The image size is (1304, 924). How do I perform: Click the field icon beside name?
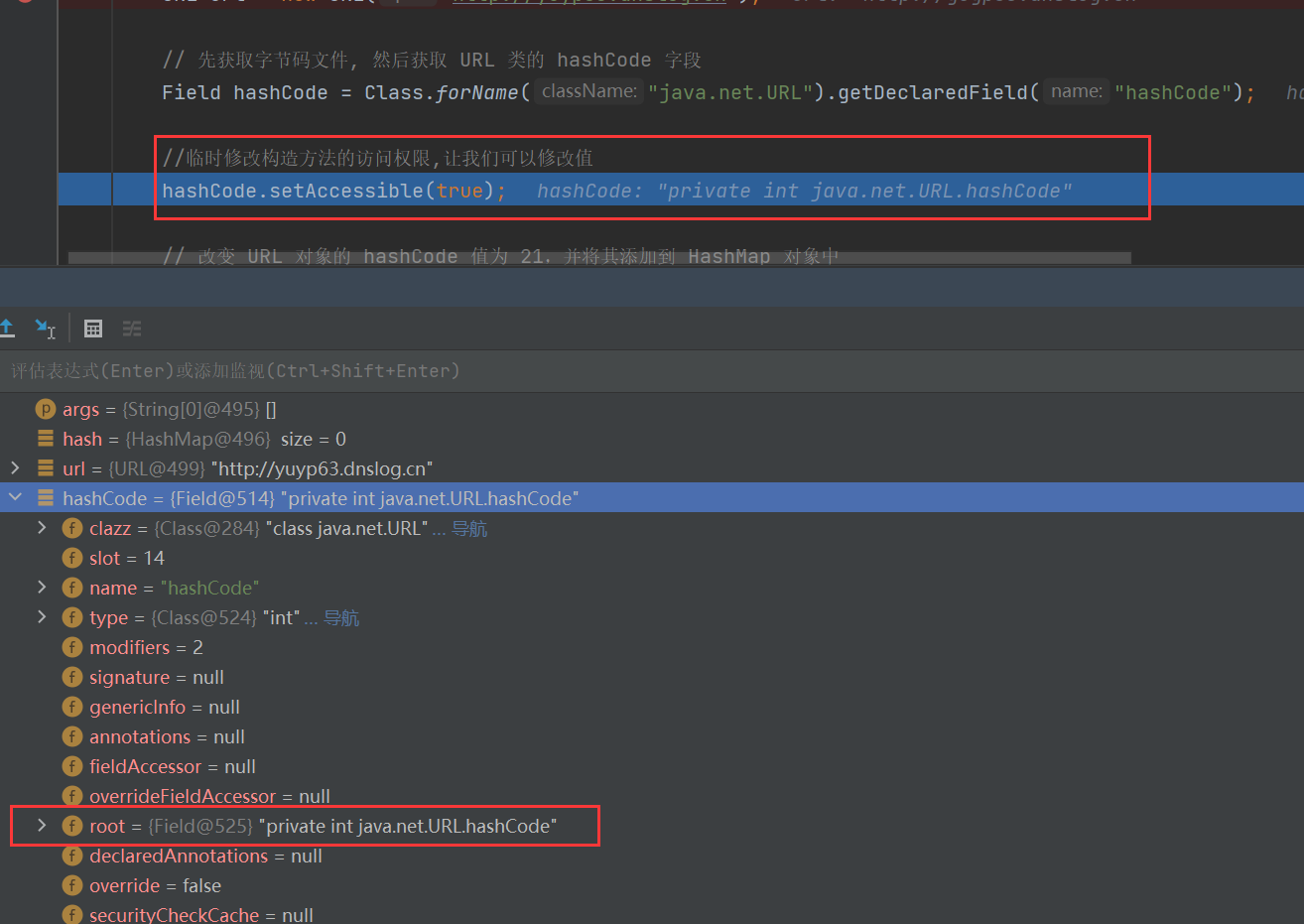click(x=71, y=588)
